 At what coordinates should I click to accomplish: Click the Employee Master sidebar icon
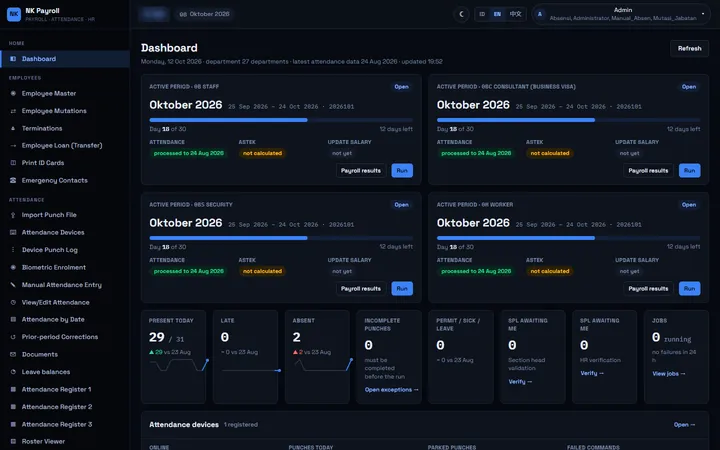13,93
